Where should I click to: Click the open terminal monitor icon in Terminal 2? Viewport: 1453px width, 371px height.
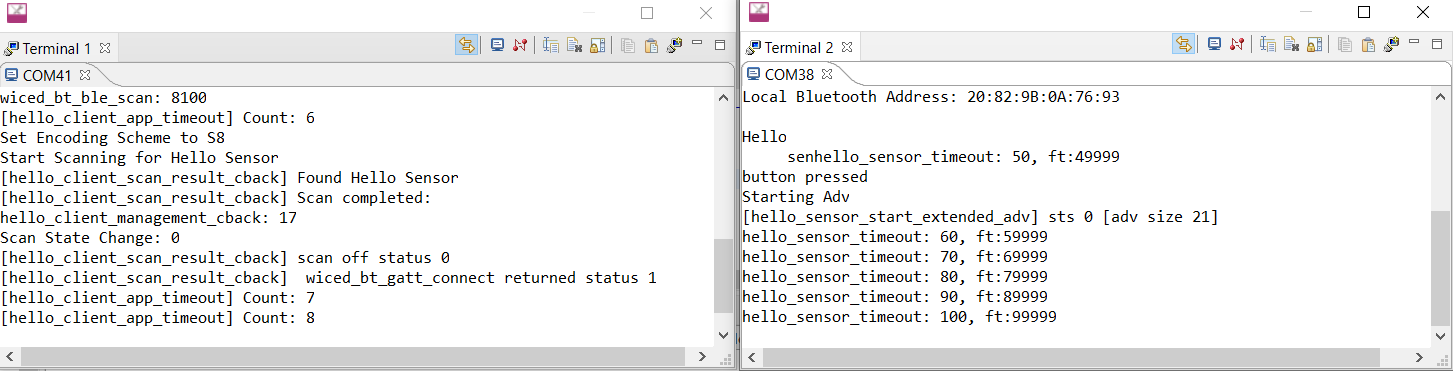(x=1214, y=44)
